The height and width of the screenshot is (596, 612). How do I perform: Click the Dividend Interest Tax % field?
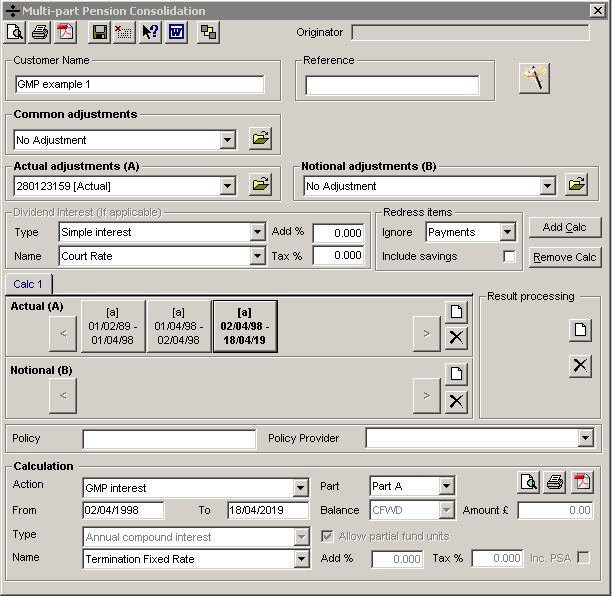tap(338, 256)
